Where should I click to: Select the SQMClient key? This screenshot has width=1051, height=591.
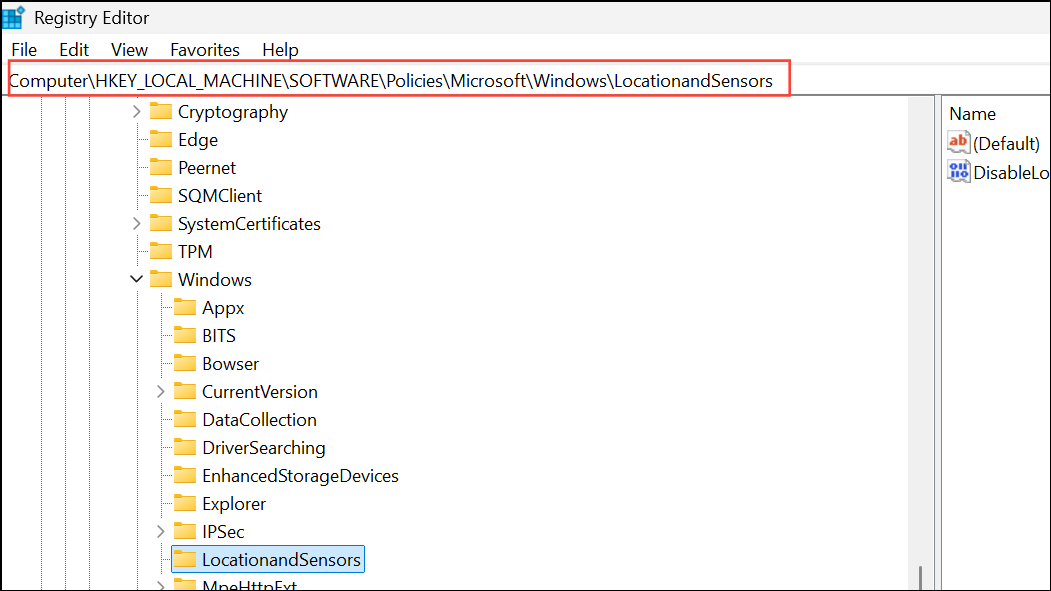pos(220,196)
